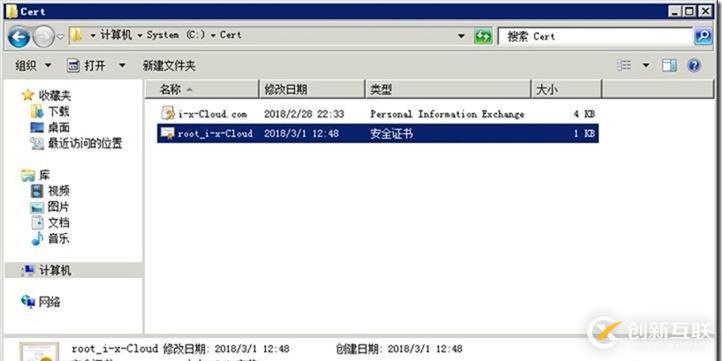Sort by the 名称 column header
The image size is (722, 361).
(202, 89)
